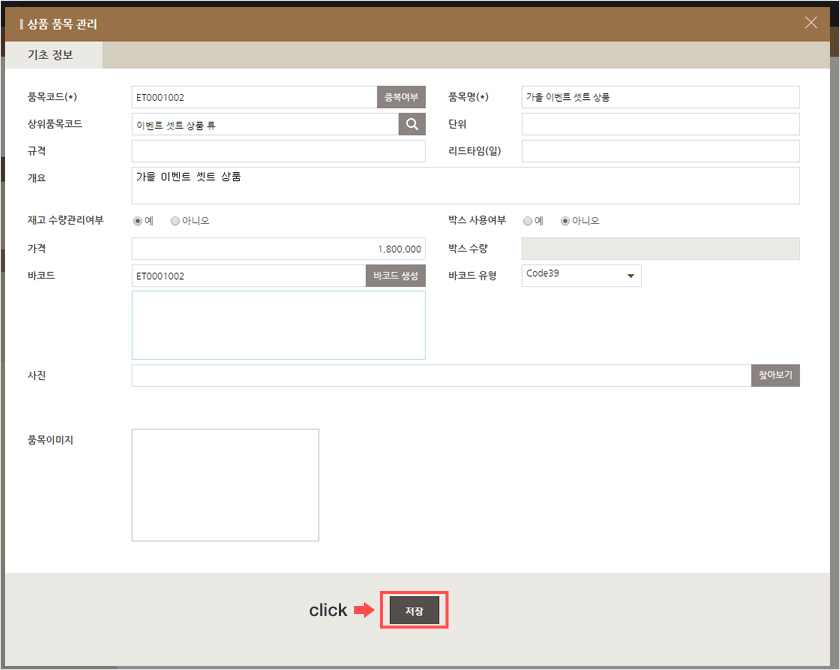The width and height of the screenshot is (840, 670).
Task: Click the 사진 file path field
Action: pyautogui.click(x=441, y=375)
